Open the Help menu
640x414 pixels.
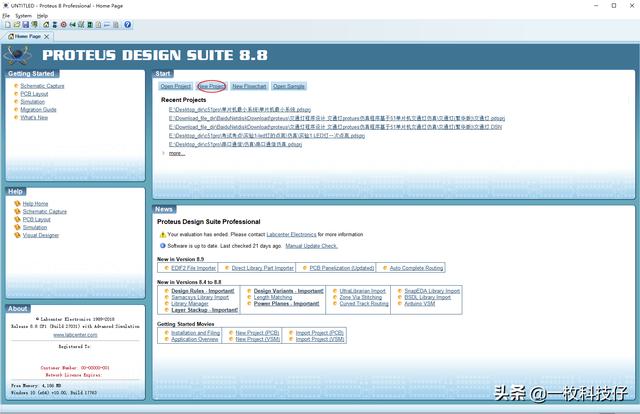[x=42, y=16]
